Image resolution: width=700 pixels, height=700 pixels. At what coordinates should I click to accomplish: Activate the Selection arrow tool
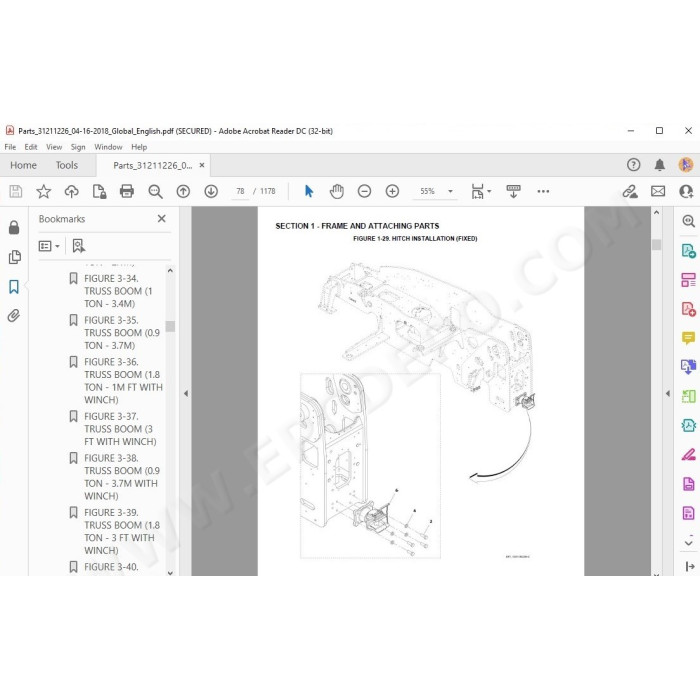[308, 192]
